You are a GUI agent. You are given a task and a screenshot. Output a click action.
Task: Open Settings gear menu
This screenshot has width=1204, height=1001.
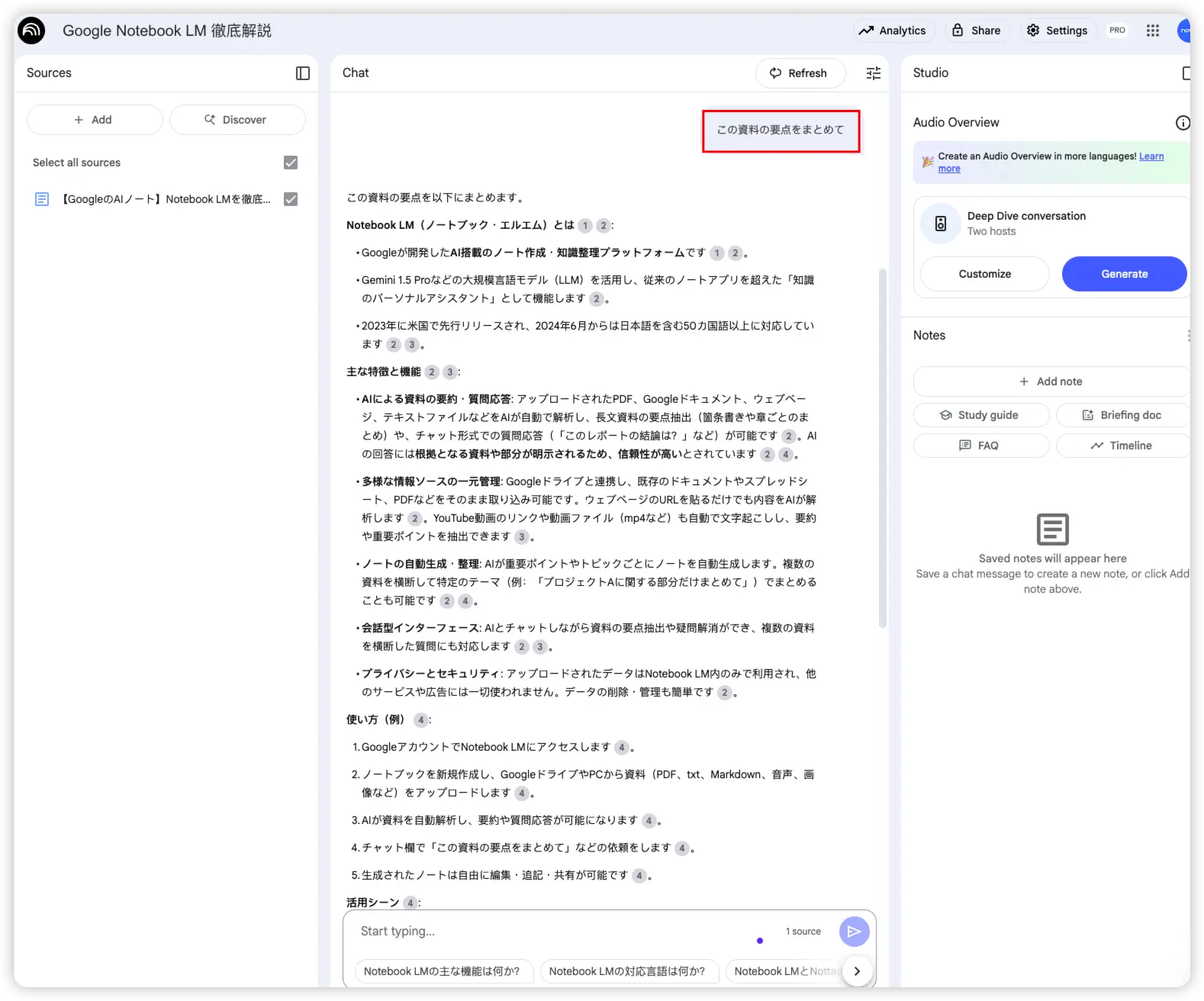click(1057, 31)
